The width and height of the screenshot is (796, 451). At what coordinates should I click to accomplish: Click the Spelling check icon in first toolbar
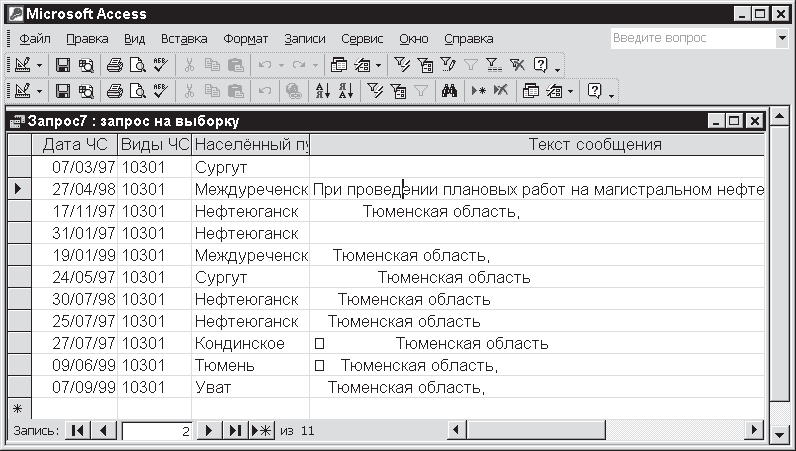tap(160, 65)
